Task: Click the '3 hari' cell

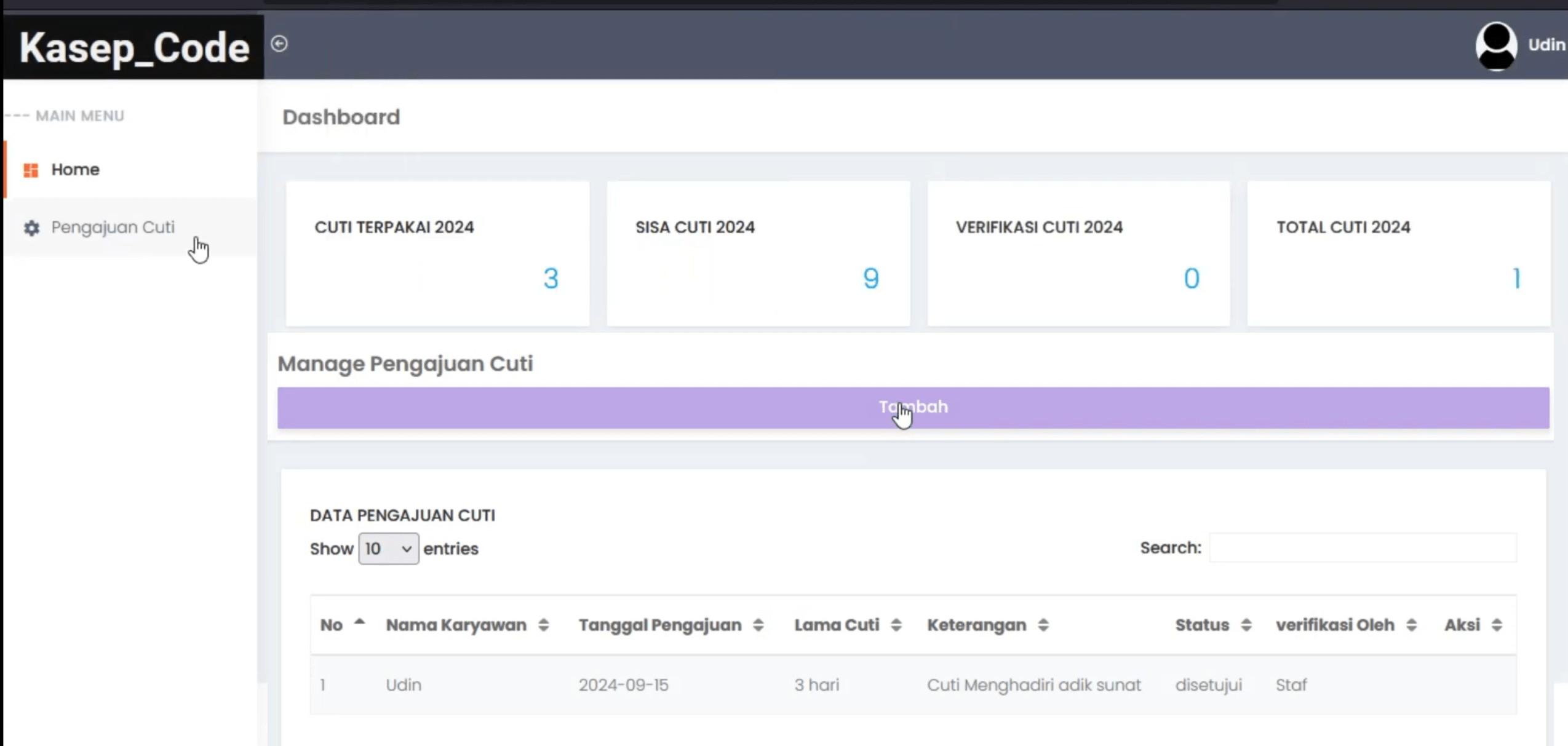Action: [816, 685]
